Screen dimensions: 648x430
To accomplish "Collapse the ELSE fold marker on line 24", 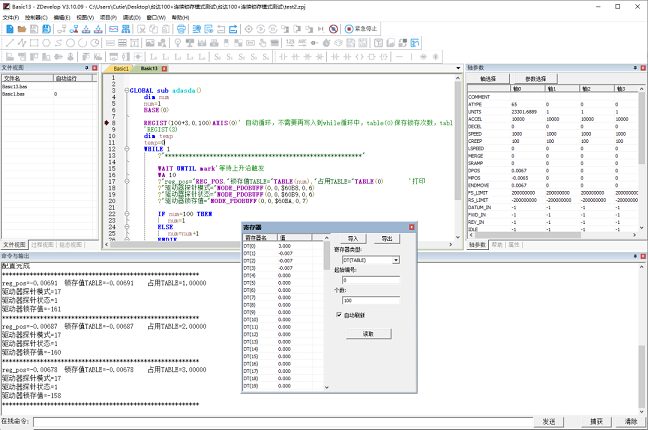I will 126,227.
